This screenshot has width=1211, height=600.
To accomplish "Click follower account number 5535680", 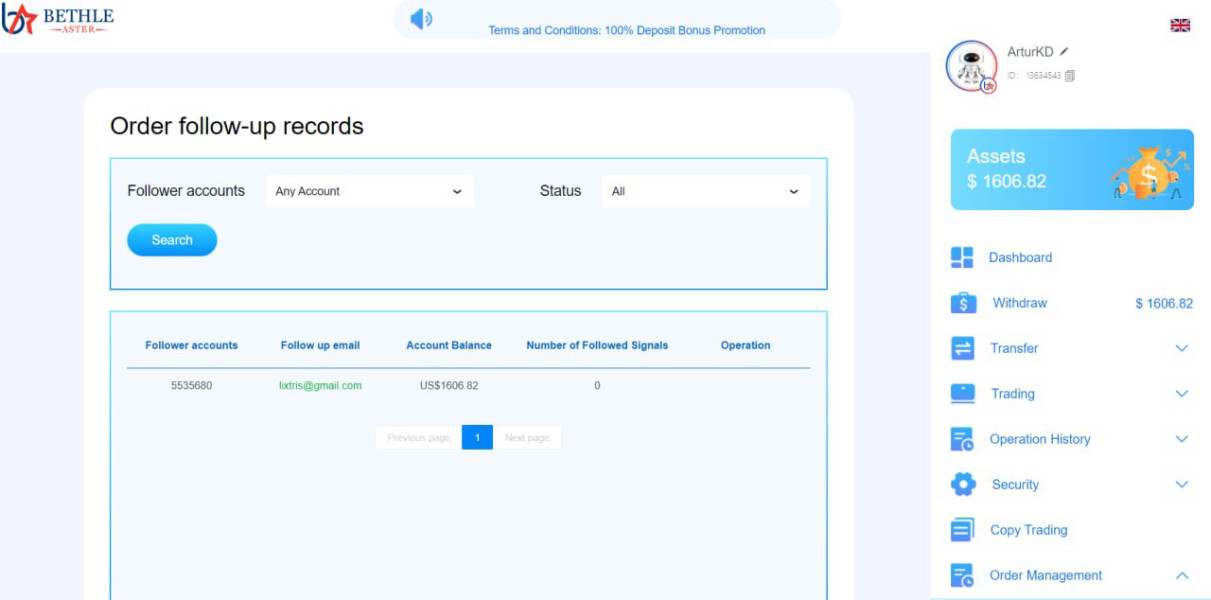I will 191,385.
